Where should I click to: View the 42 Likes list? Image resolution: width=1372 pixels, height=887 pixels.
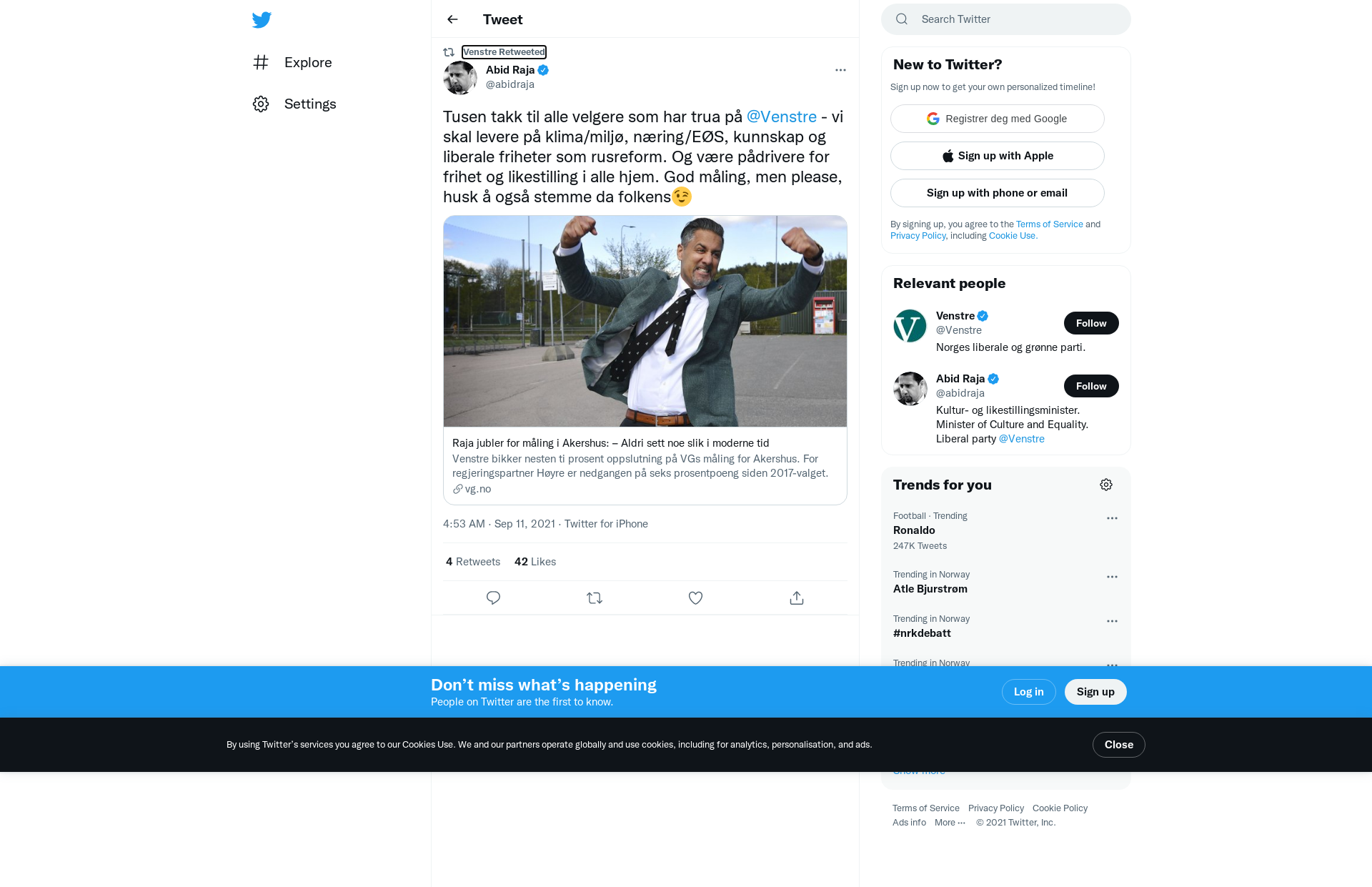(x=535, y=562)
